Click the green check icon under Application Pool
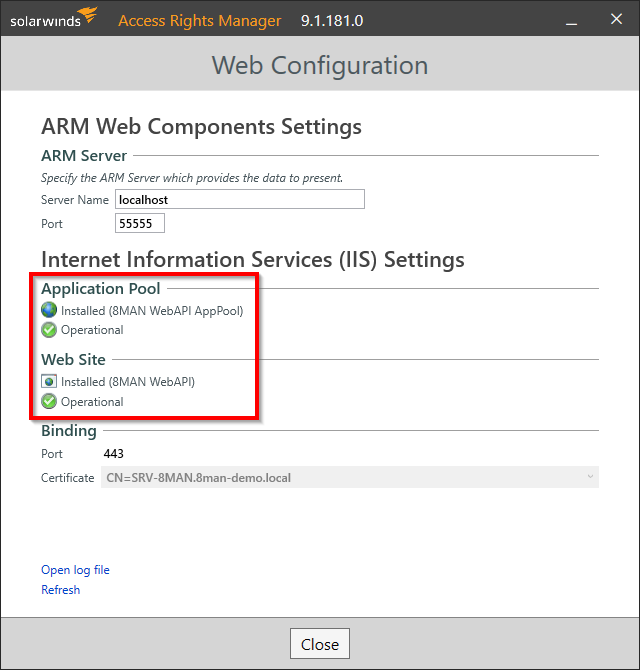This screenshot has height=670, width=640. coord(49,330)
